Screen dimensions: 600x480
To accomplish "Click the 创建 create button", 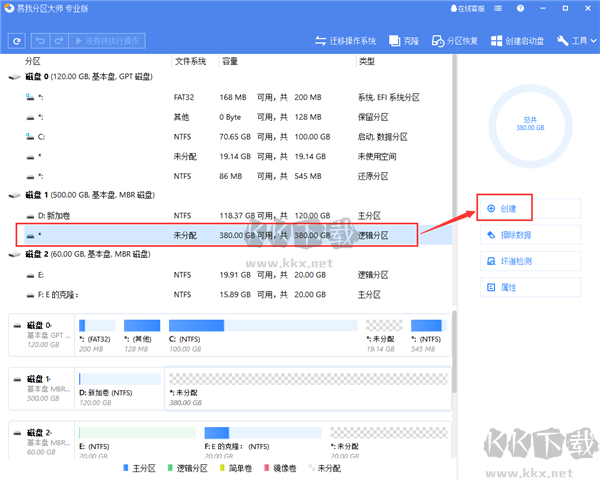I will (530, 209).
